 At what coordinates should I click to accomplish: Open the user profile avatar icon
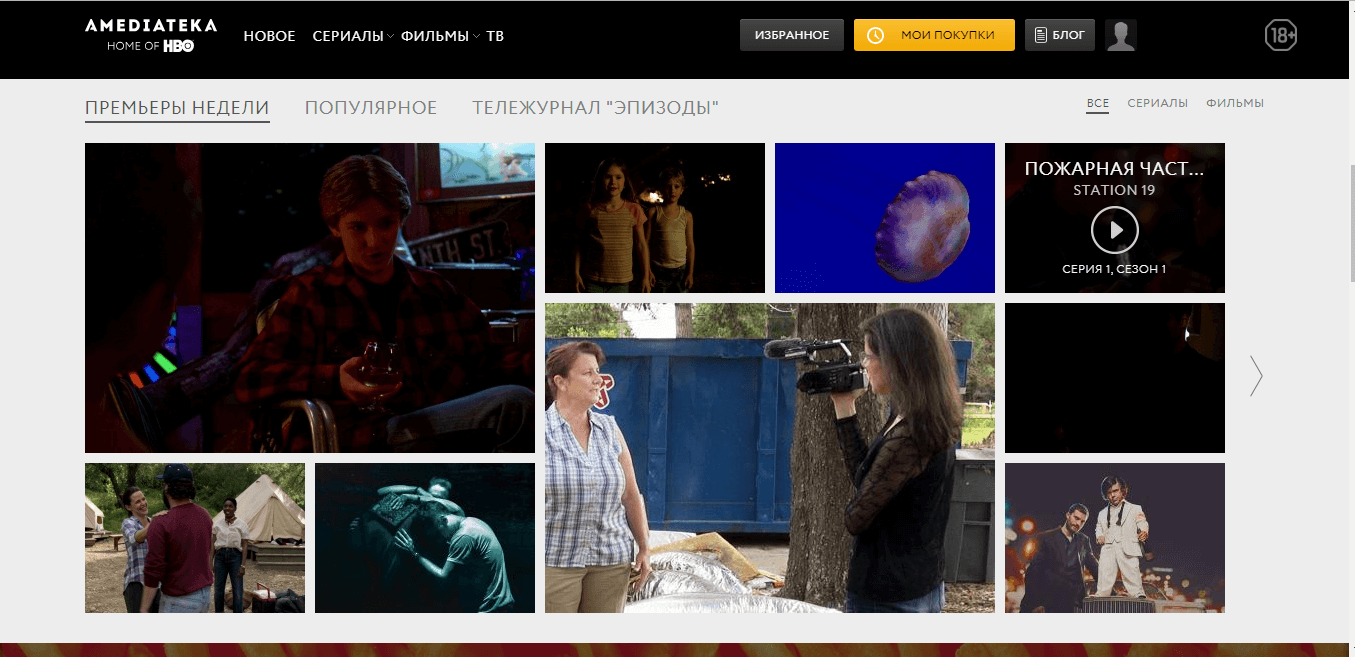[1120, 35]
